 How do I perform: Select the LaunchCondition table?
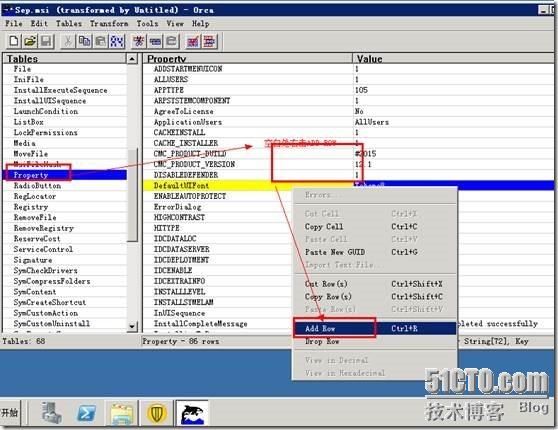(x=65, y=111)
